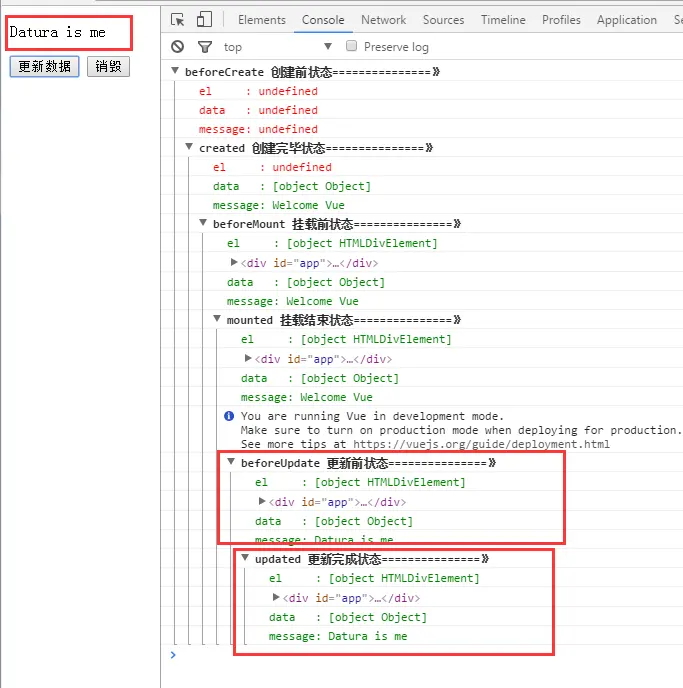
Task: Collapse the beforeUpdate console group
Action: pos(231,462)
